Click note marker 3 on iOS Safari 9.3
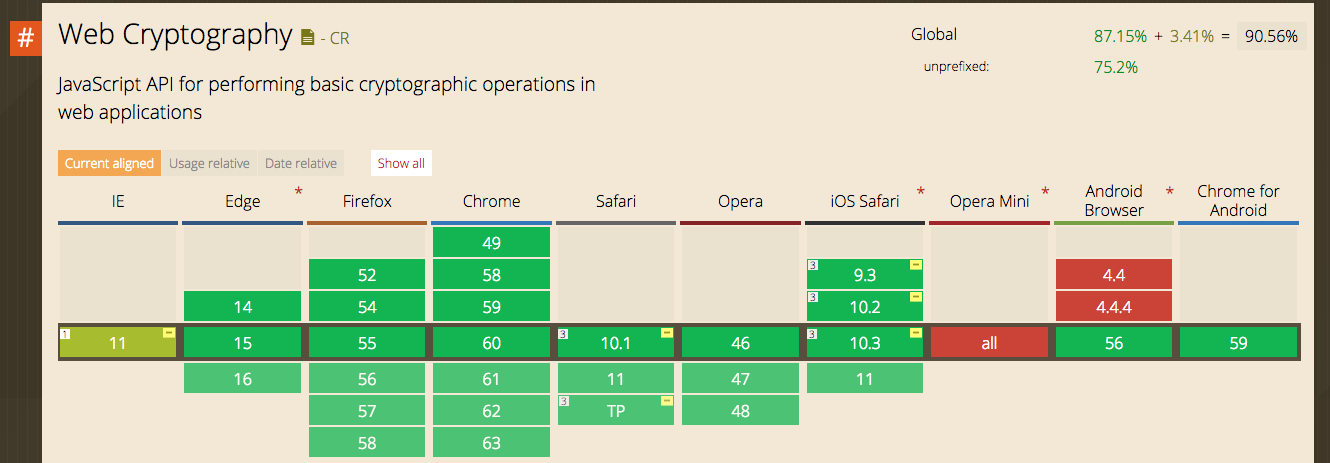 pos(812,266)
